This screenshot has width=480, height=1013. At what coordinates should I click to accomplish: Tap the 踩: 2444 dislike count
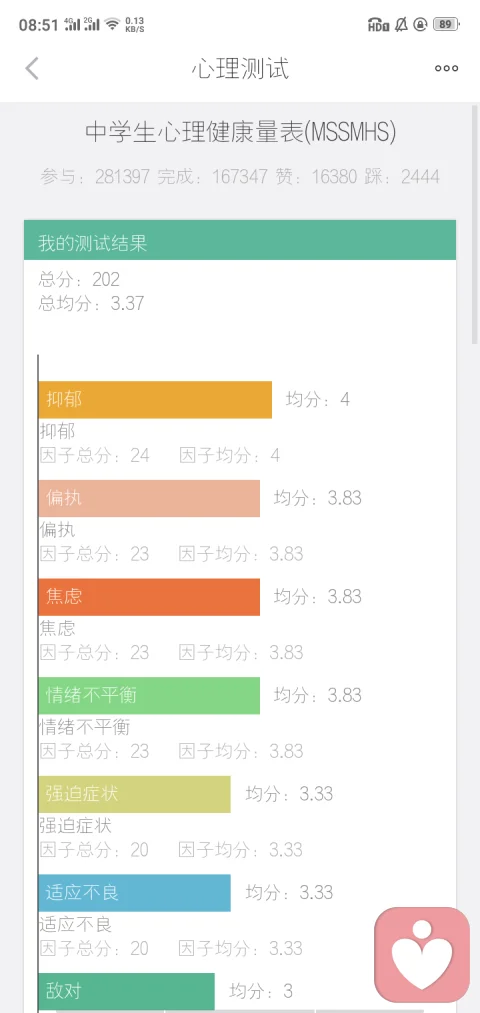tap(402, 176)
